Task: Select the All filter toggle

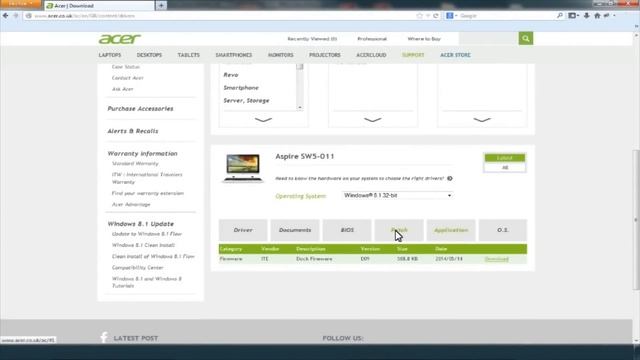Action: pyautogui.click(x=504, y=167)
